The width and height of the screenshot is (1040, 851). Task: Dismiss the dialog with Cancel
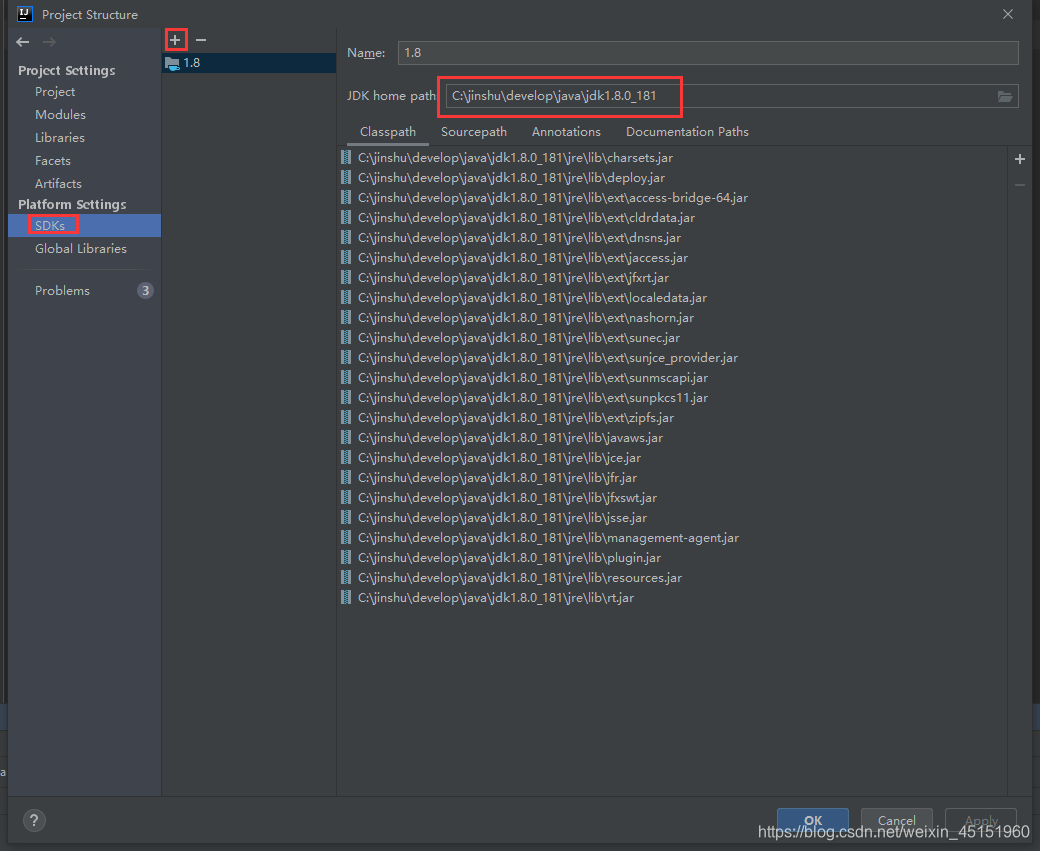pos(896,820)
